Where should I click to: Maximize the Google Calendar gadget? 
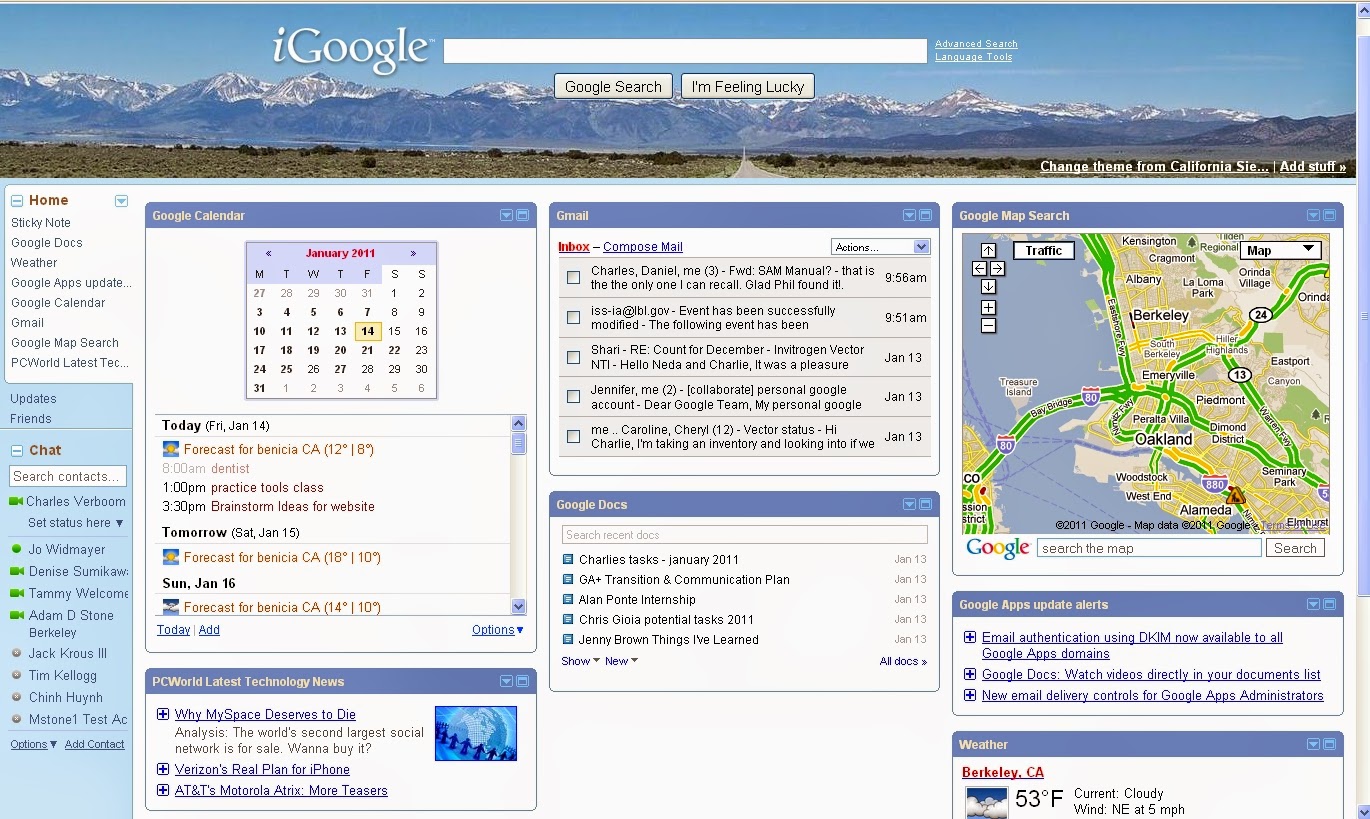[522, 216]
